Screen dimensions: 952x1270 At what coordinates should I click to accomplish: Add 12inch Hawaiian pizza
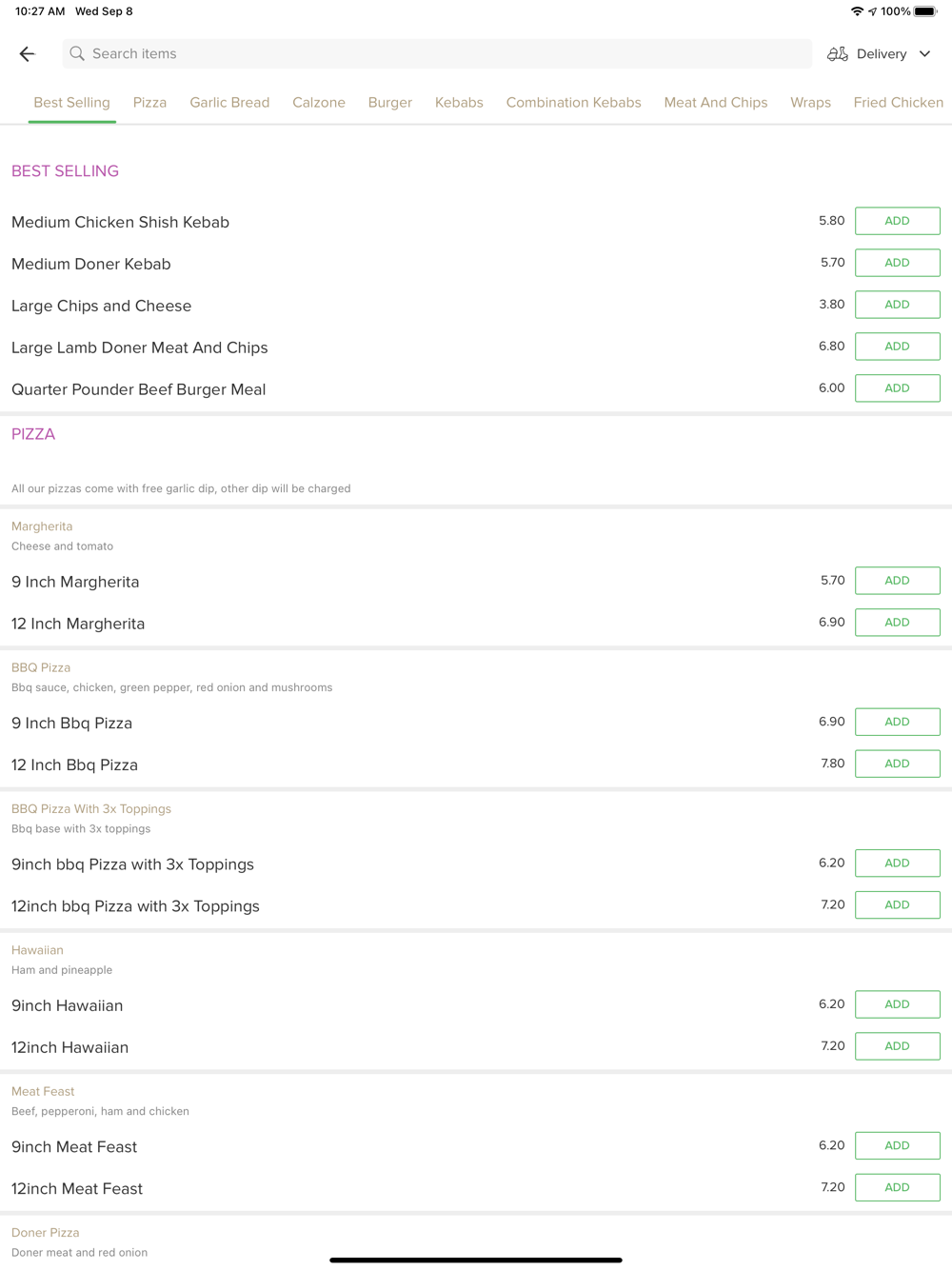897,1046
